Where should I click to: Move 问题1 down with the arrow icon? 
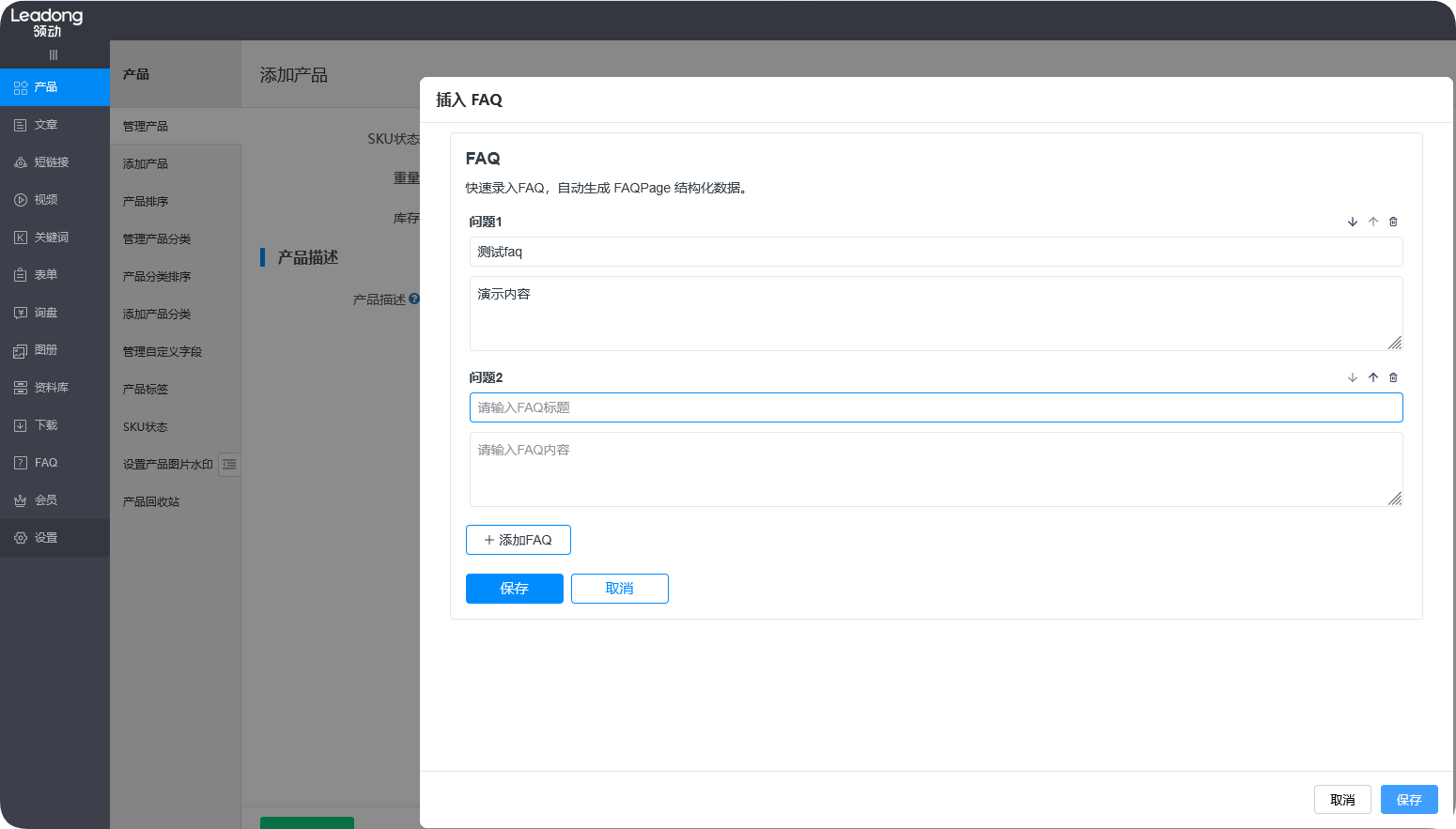click(1353, 222)
